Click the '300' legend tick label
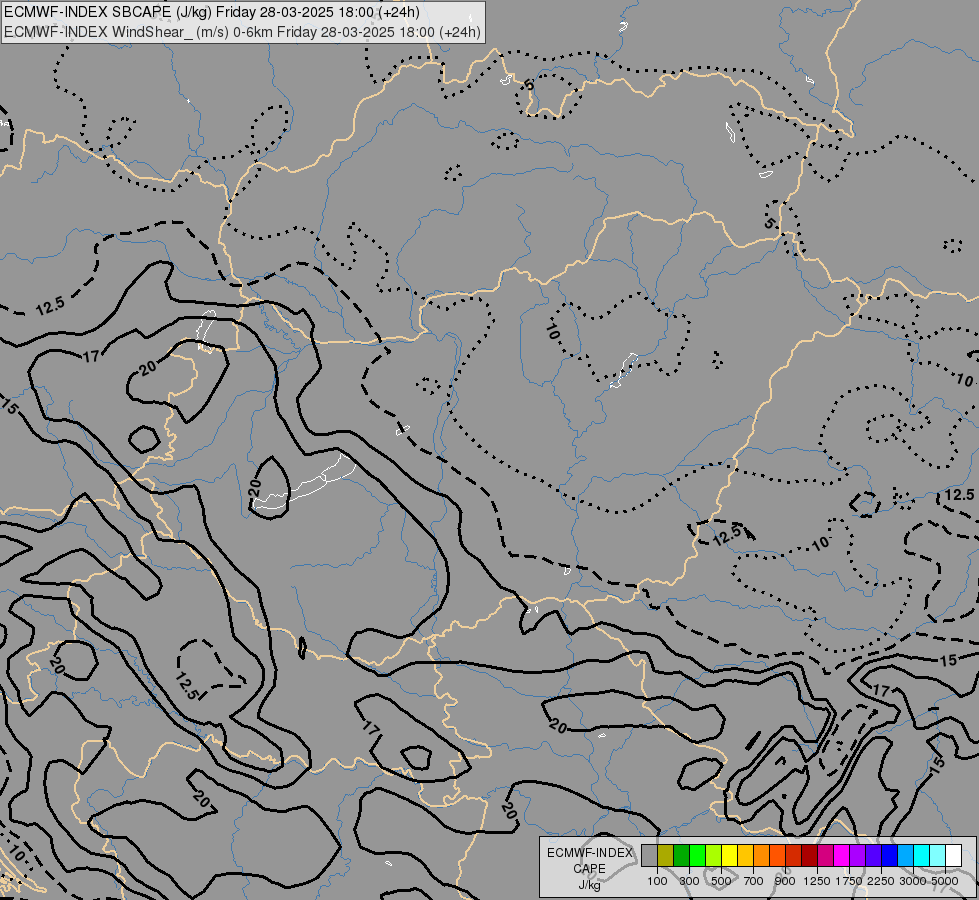The width and height of the screenshot is (979, 900). point(689,881)
